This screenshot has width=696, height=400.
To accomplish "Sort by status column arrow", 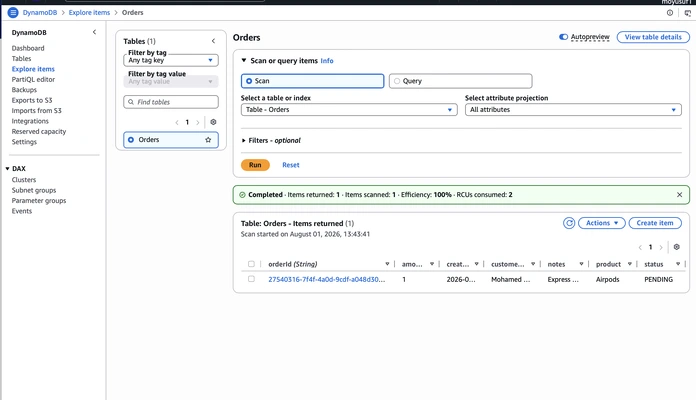I will (678, 264).
